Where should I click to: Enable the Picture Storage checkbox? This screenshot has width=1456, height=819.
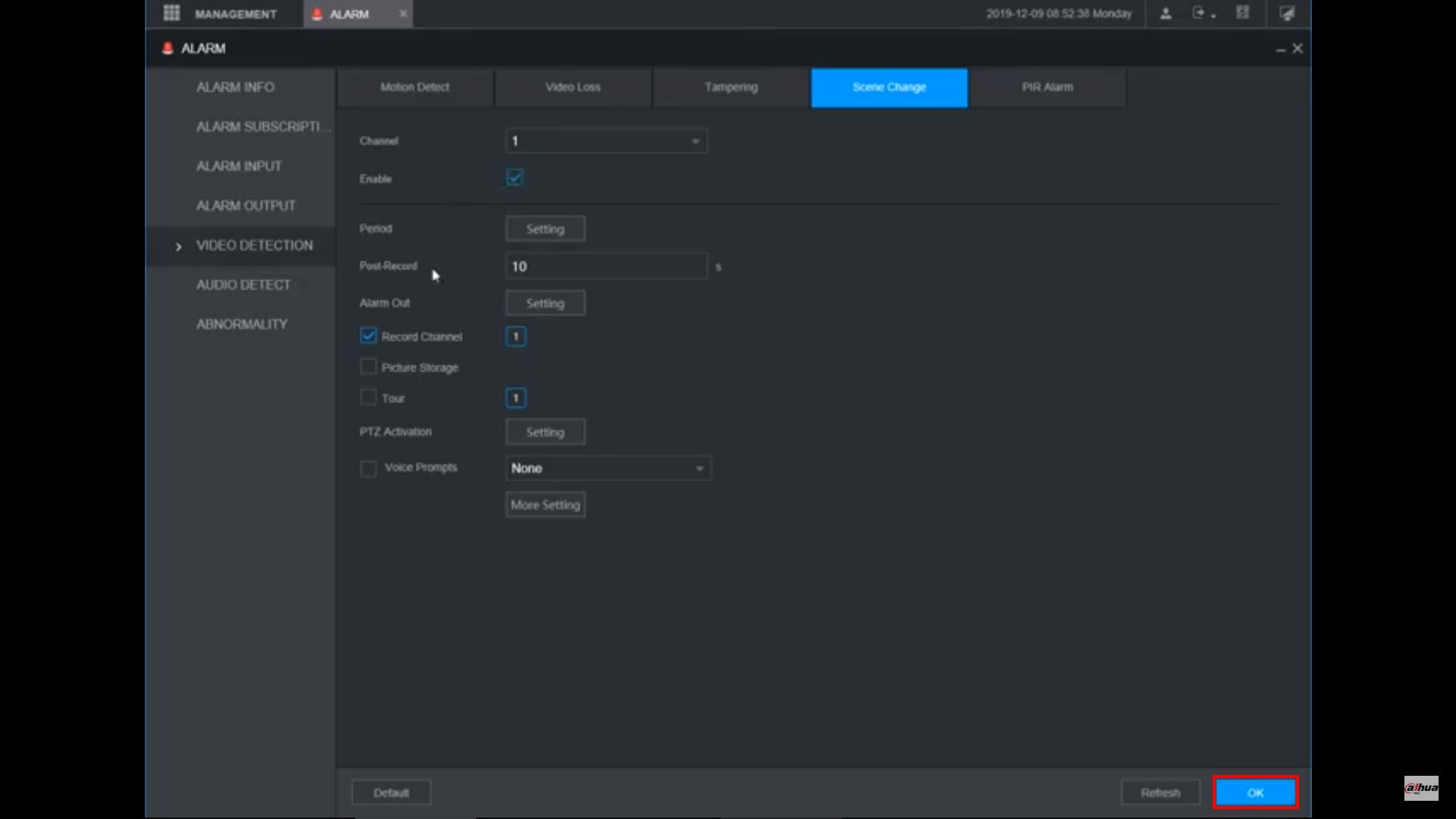click(369, 367)
